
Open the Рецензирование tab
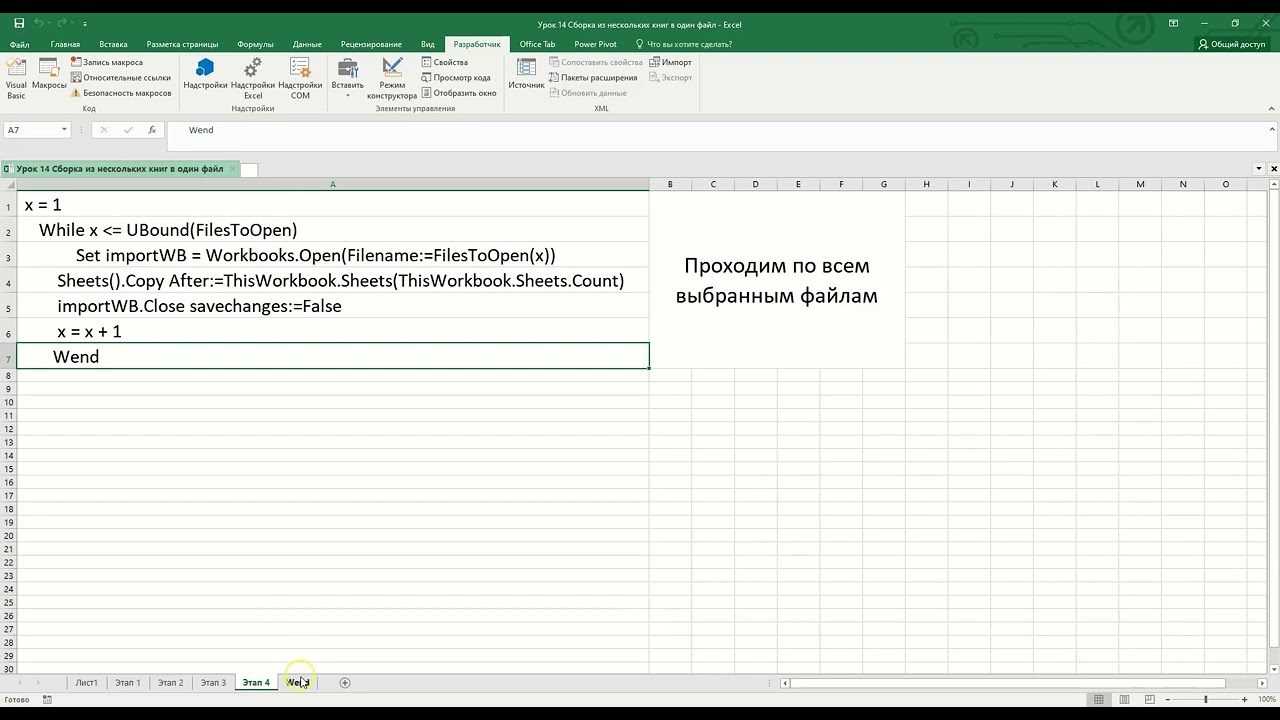[x=371, y=44]
